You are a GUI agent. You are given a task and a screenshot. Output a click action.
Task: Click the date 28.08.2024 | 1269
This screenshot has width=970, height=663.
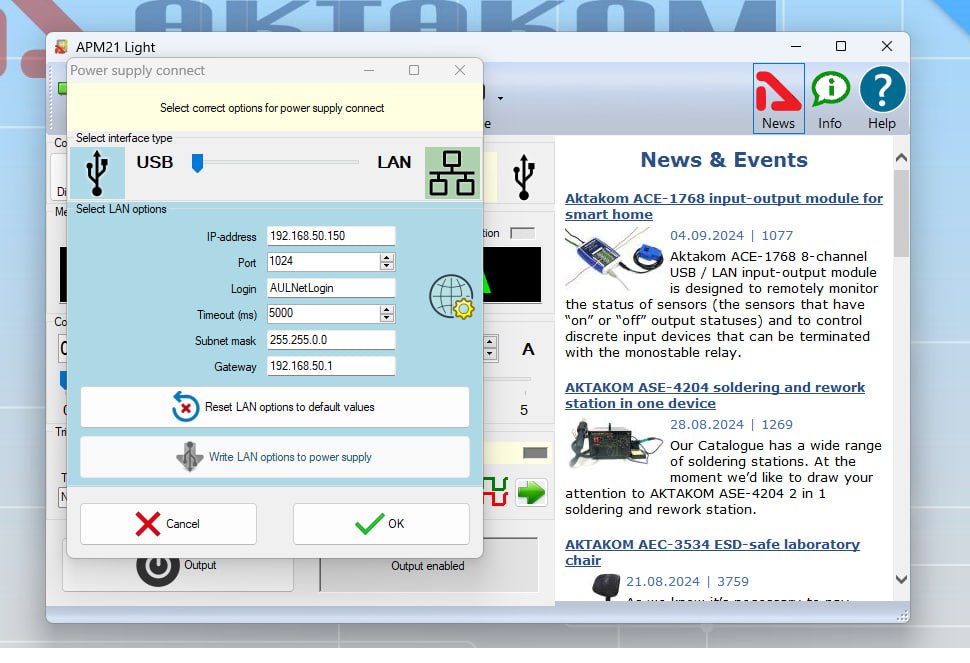(731, 425)
